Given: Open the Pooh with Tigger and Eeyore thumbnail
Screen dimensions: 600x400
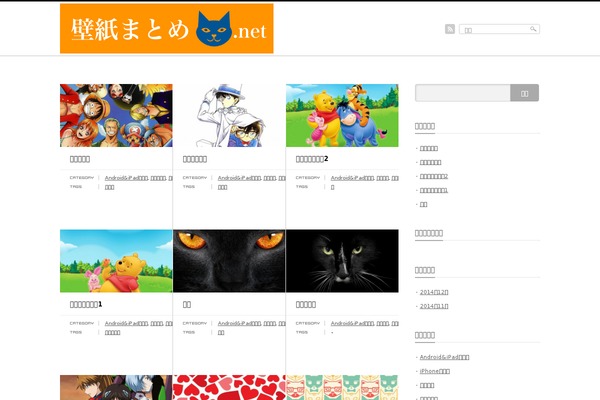Looking at the screenshot, I should (342, 115).
